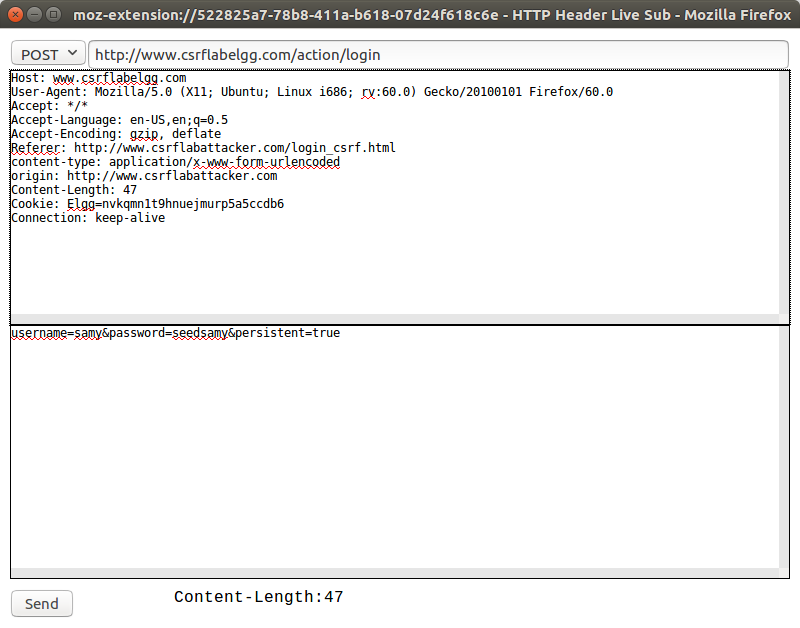
Task: Click the Content-Length: 47 header line
Action: coord(74,190)
